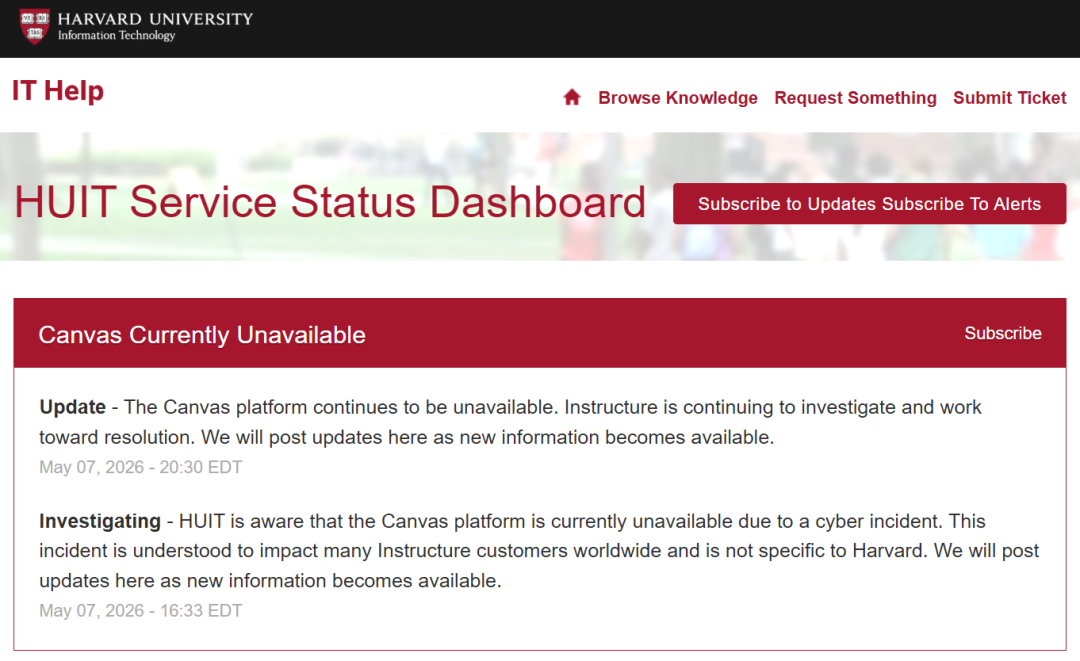Choose Submit Ticket in the navigation
Image resolution: width=1080 pixels, height=661 pixels.
[1010, 98]
